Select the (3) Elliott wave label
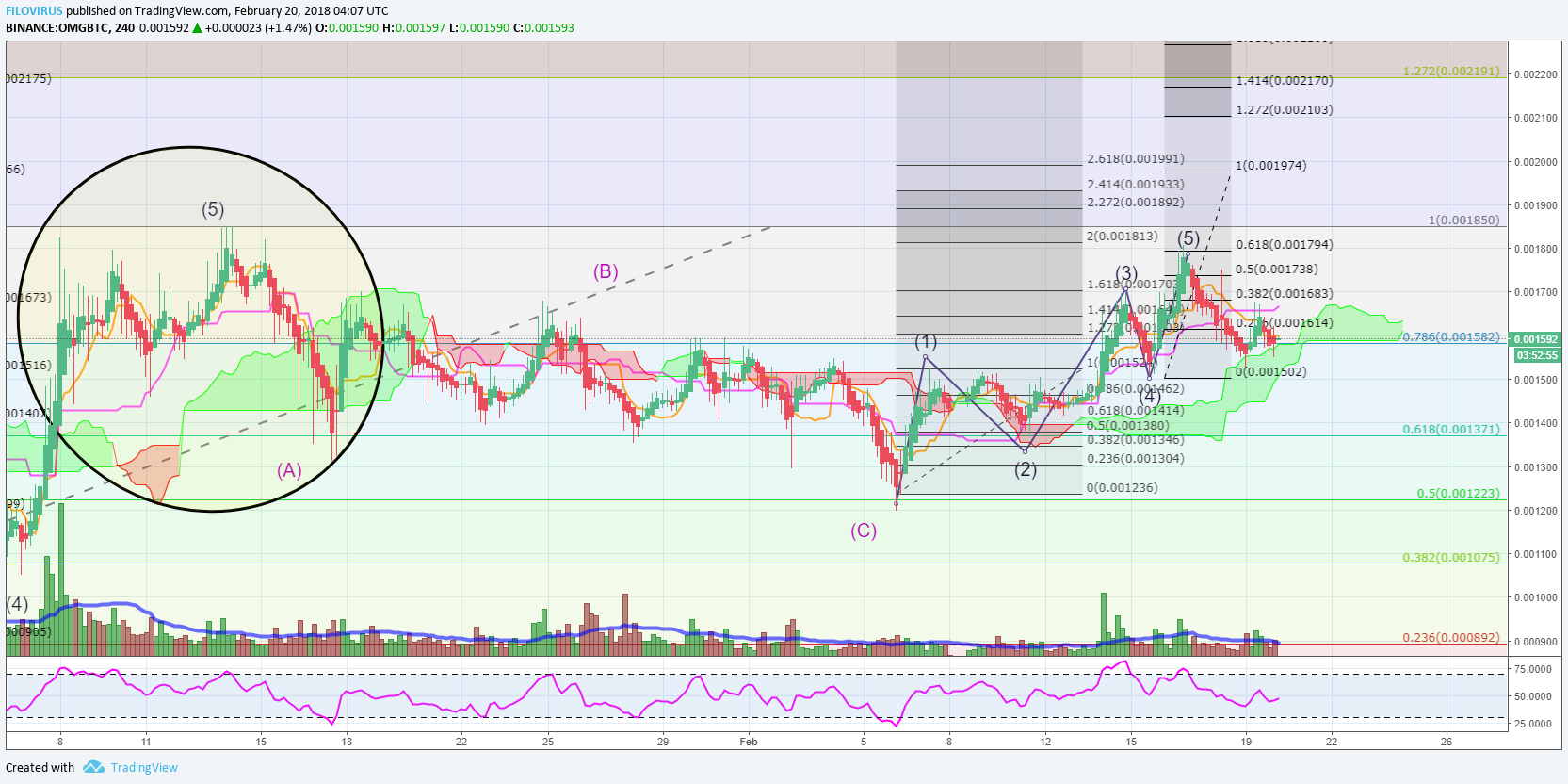This screenshot has height=784, width=1568. [x=1126, y=273]
